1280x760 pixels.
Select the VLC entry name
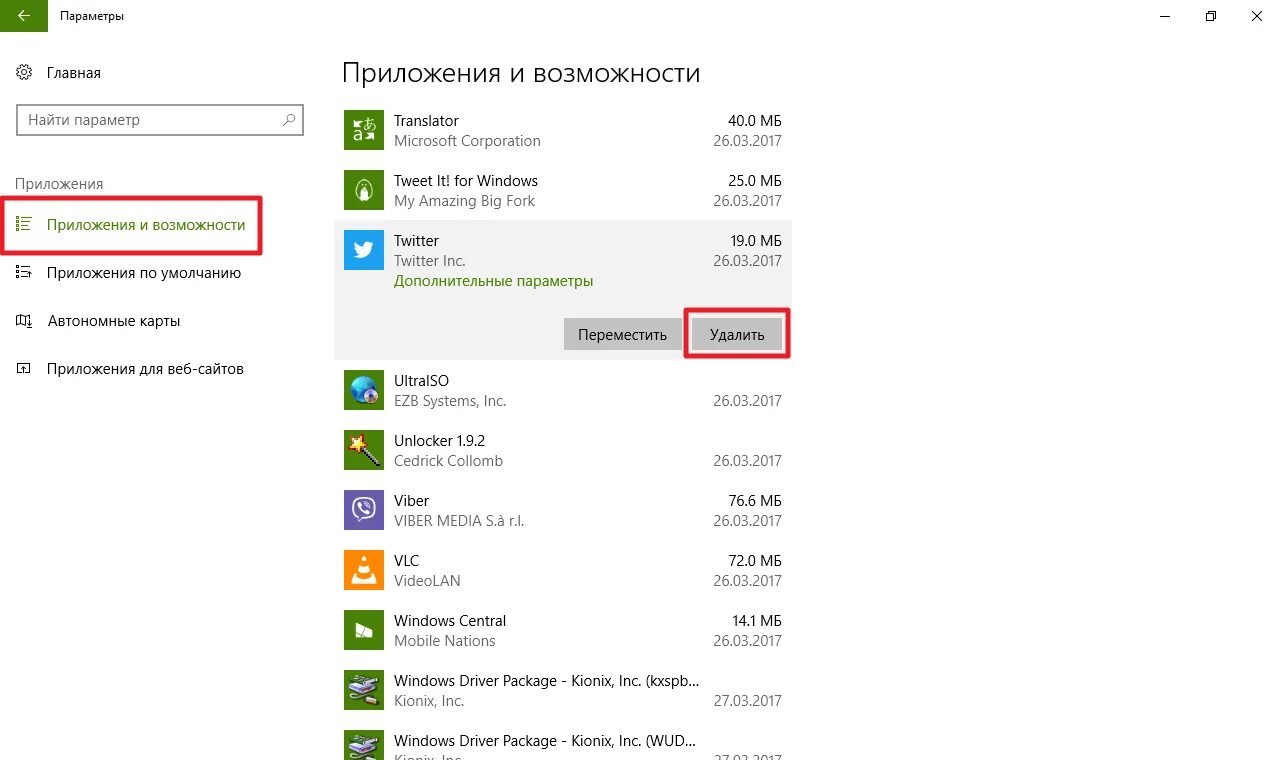407,561
